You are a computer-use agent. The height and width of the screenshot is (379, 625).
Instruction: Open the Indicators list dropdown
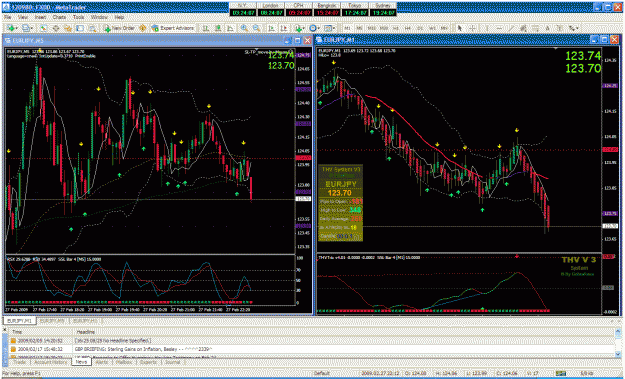click(300, 28)
